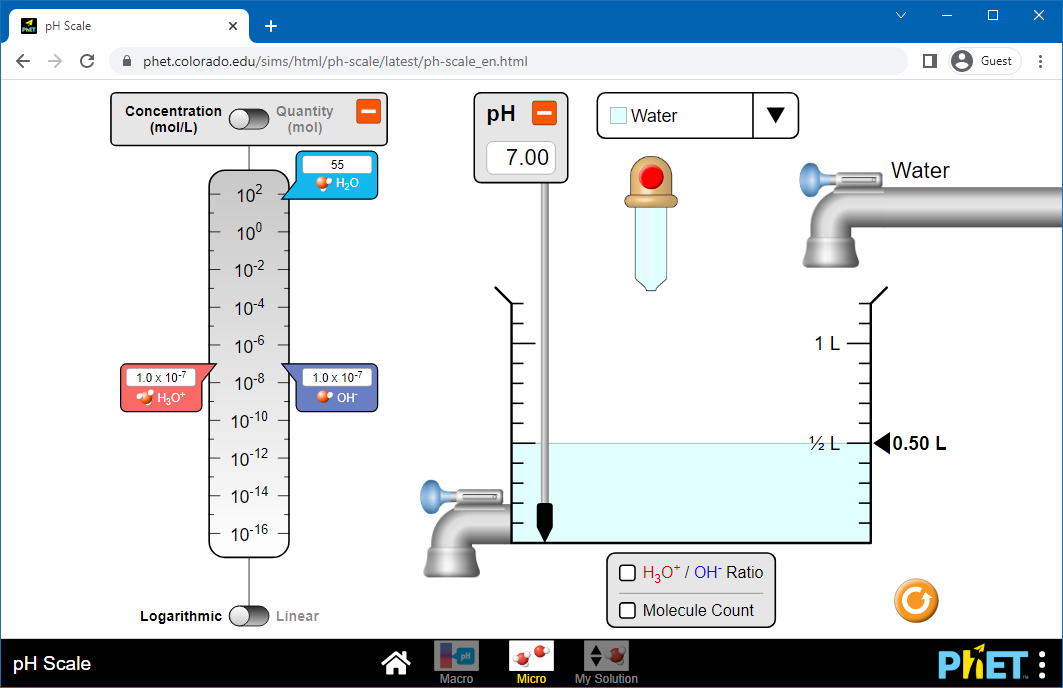Image resolution: width=1063 pixels, height=688 pixels.
Task: Enable the Molecule Count checkbox
Action: coord(628,610)
